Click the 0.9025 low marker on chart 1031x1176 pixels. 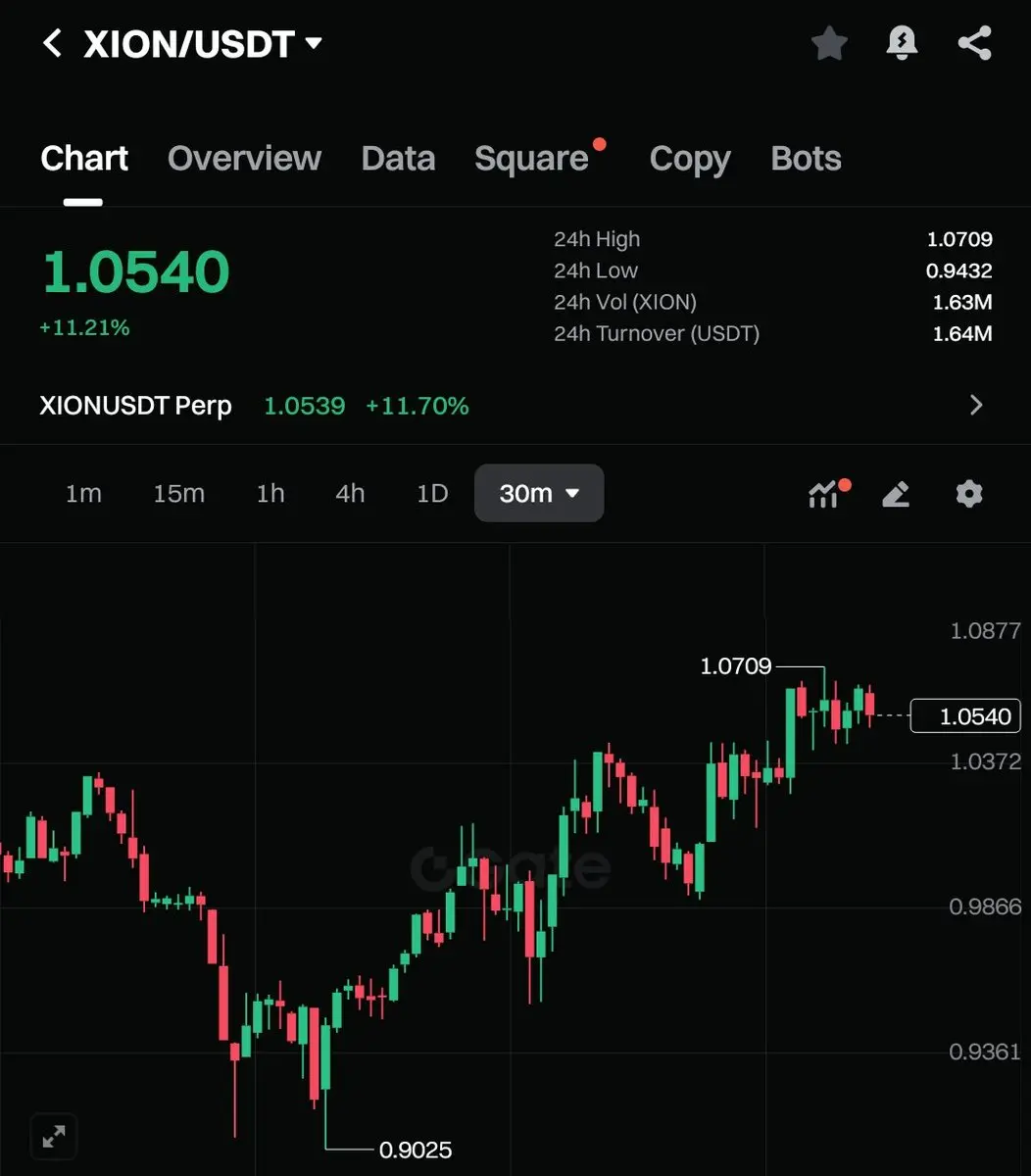[x=416, y=1150]
